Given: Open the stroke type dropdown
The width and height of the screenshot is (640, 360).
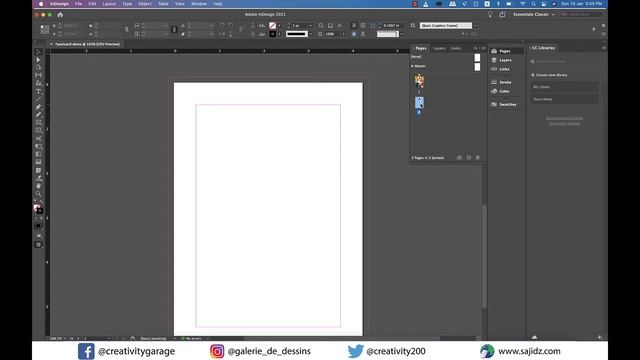Looking at the screenshot, I should [x=311, y=34].
